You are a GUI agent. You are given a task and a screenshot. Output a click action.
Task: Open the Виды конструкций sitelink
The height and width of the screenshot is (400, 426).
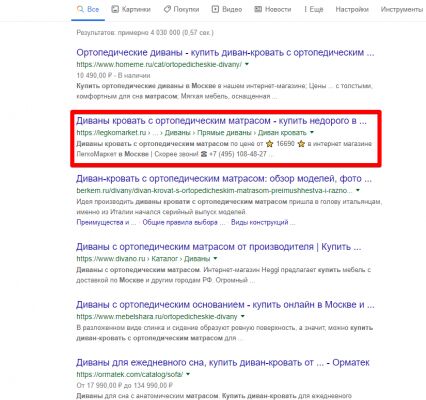tap(263, 222)
